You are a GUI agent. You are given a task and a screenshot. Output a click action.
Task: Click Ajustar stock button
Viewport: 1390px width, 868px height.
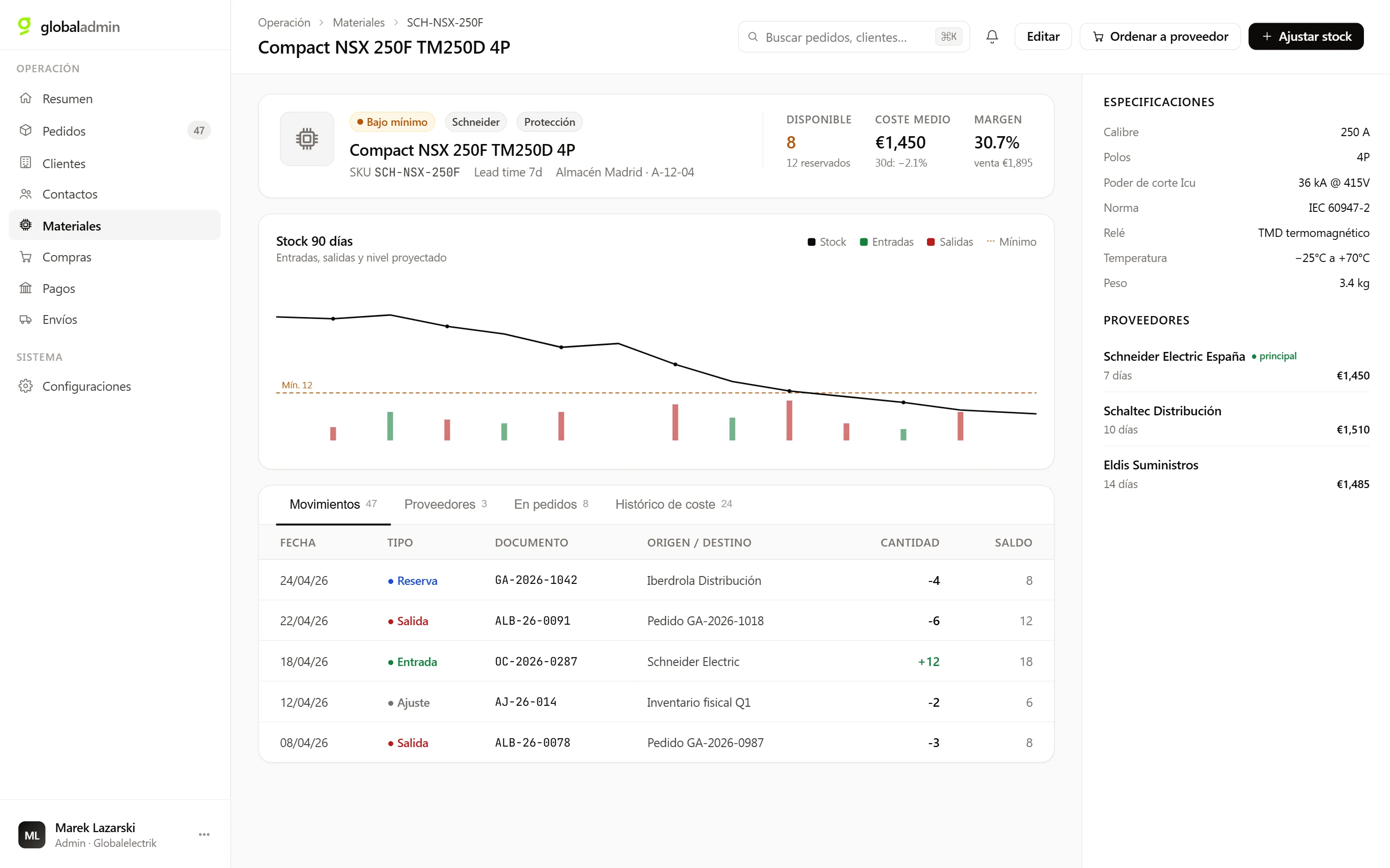pyautogui.click(x=1305, y=37)
